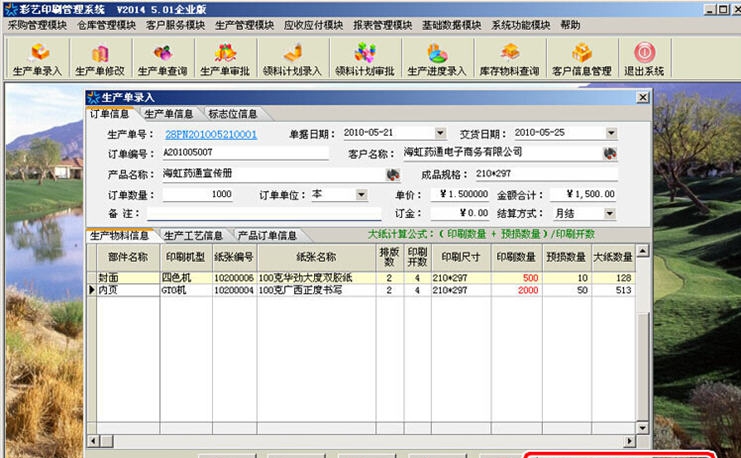Screen dimensions: 741x458
Task: Click 部件名称 column header
Action: 128,257
